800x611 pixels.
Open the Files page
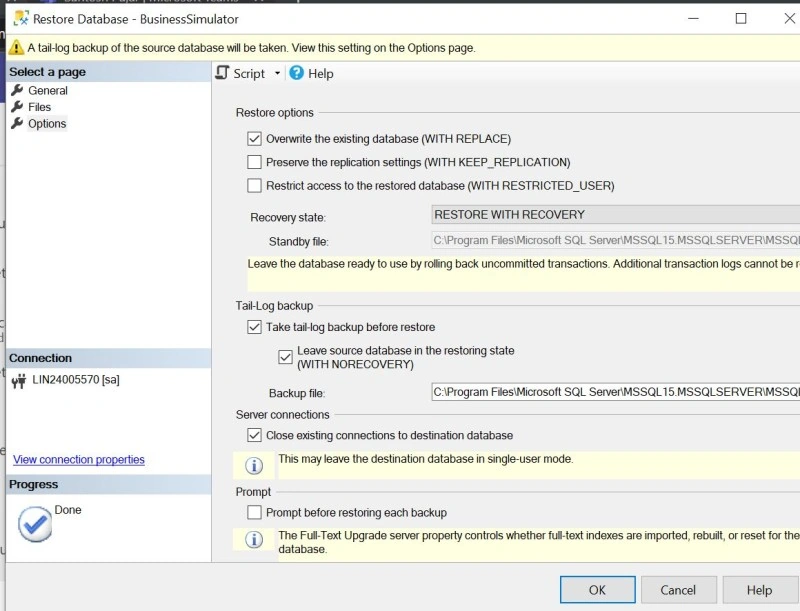click(x=39, y=107)
